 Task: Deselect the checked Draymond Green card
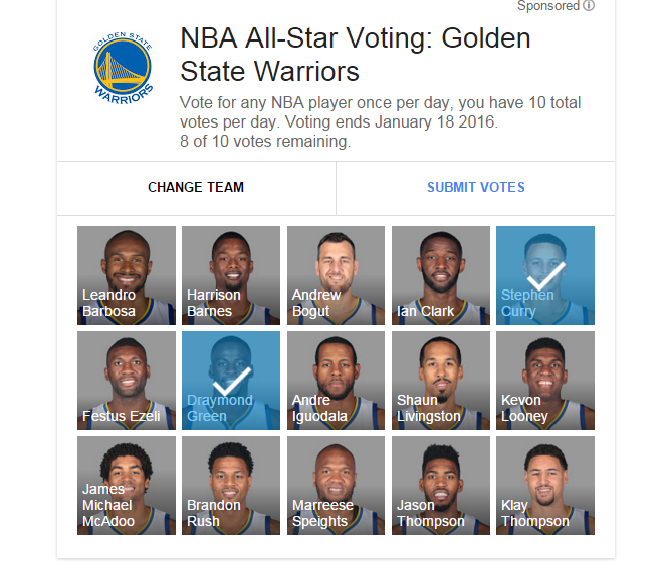[231, 380]
